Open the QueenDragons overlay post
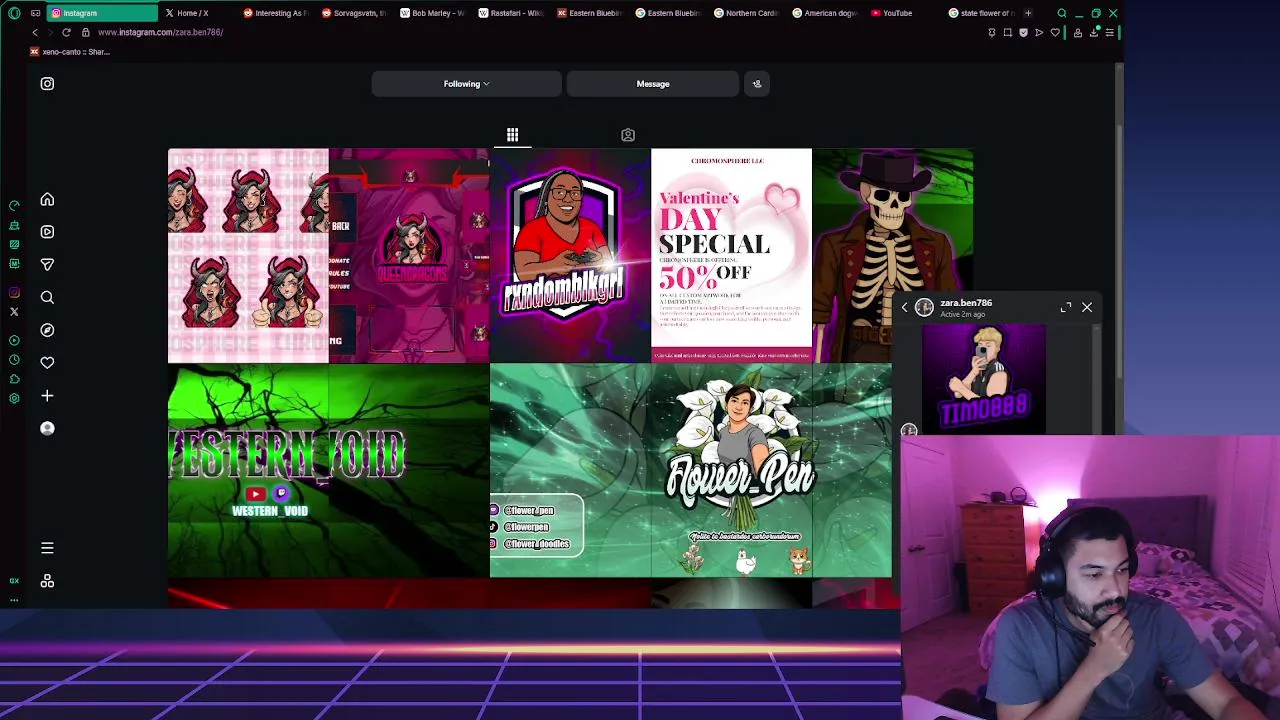The image size is (1280, 720). click(x=409, y=255)
